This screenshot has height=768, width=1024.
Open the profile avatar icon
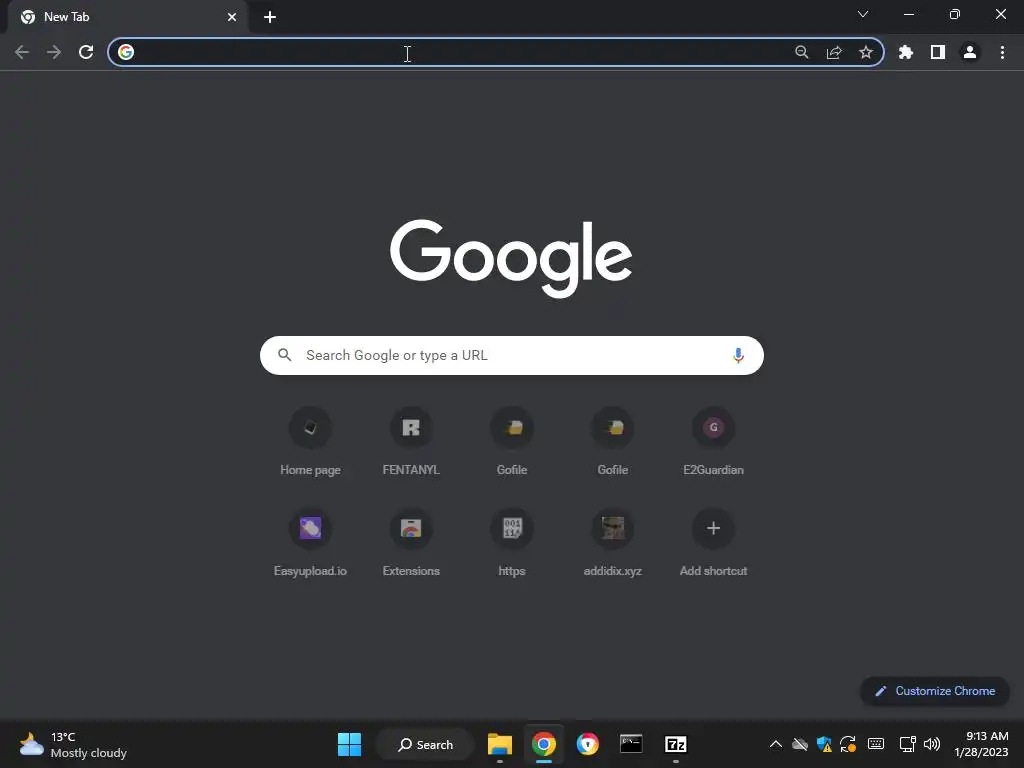point(970,52)
